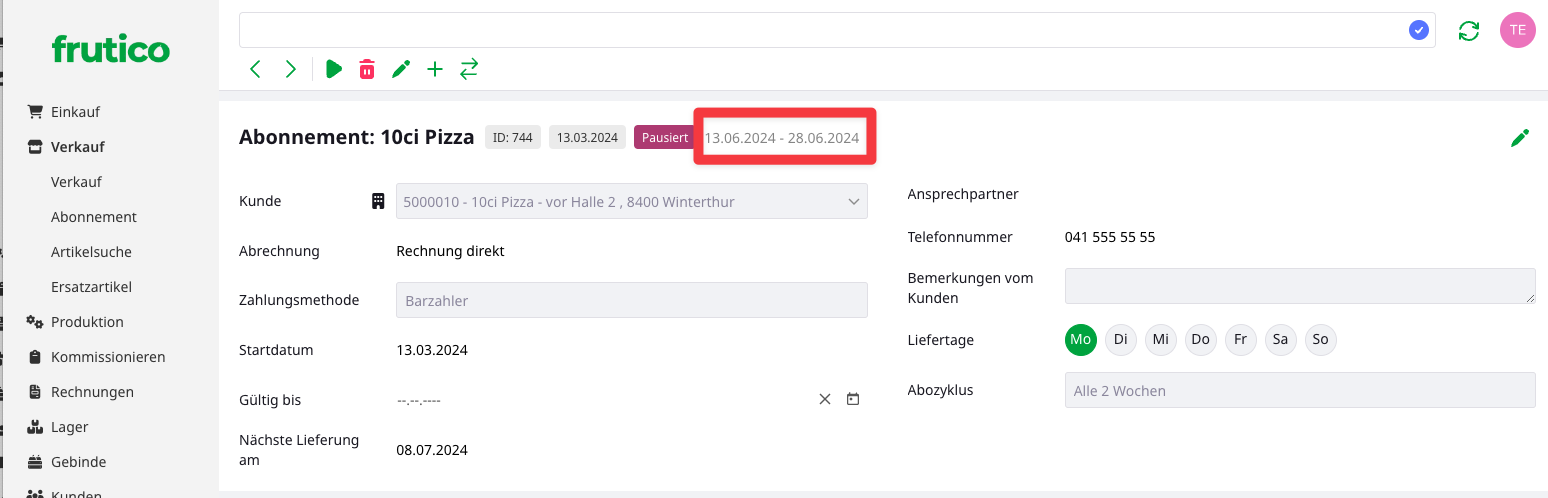The image size is (1548, 498).
Task: Toggle the Mo delivery day
Action: click(x=1080, y=340)
